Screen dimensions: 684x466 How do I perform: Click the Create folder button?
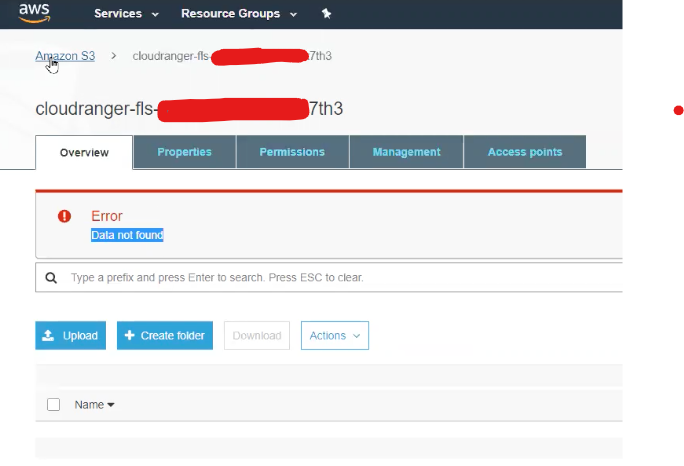coord(165,336)
